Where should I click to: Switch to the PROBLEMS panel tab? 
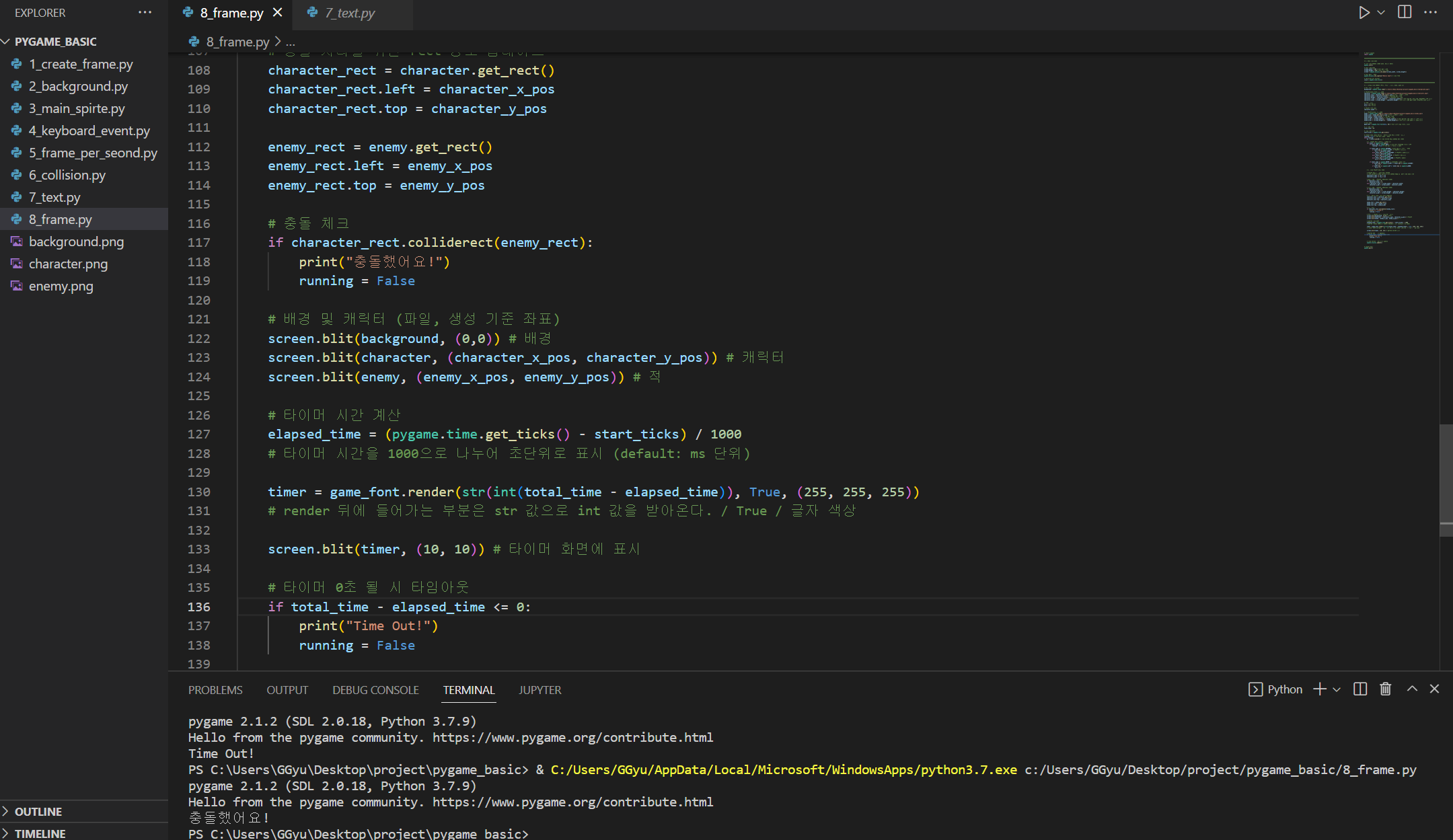click(x=215, y=690)
